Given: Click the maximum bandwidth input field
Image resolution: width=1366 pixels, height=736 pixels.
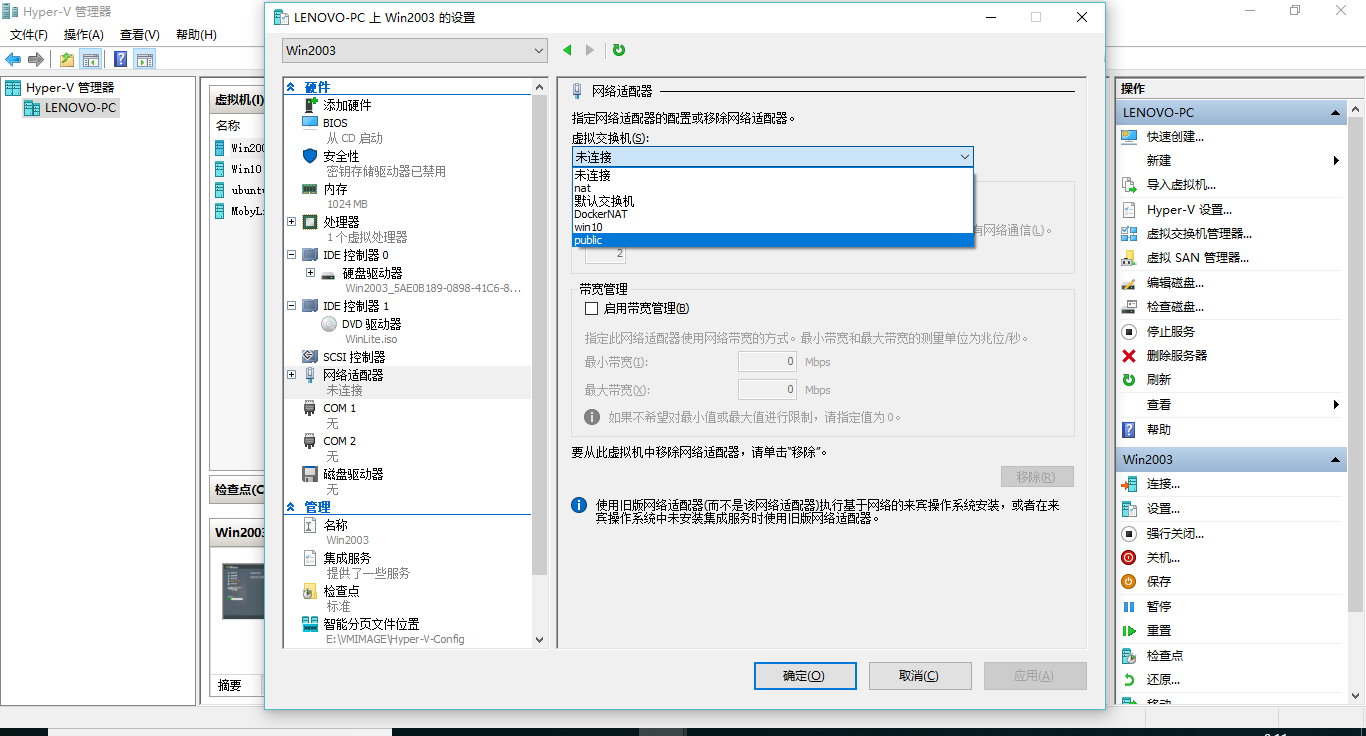Looking at the screenshot, I should [x=767, y=390].
